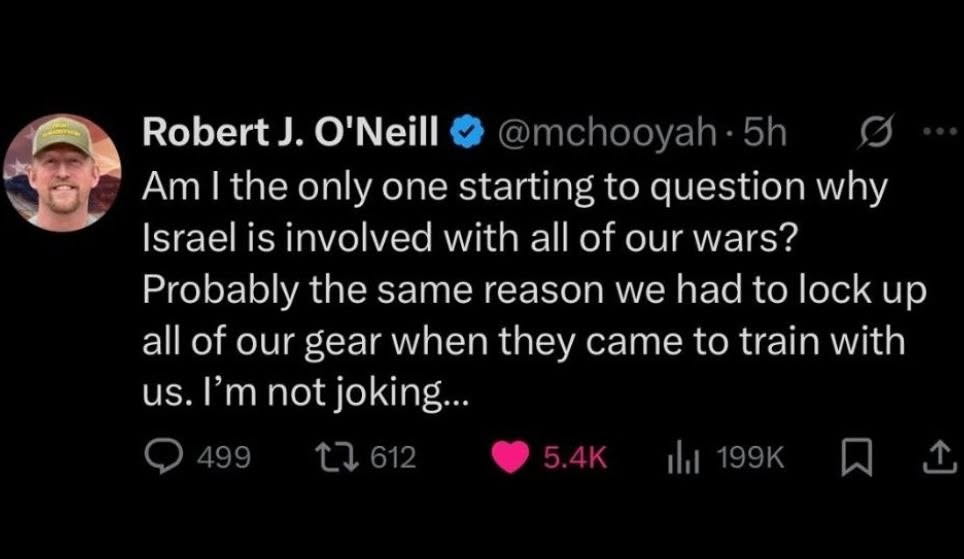This screenshot has height=559, width=964.
Task: Click the 612 reposts count
Action: pyautogui.click(x=393, y=458)
